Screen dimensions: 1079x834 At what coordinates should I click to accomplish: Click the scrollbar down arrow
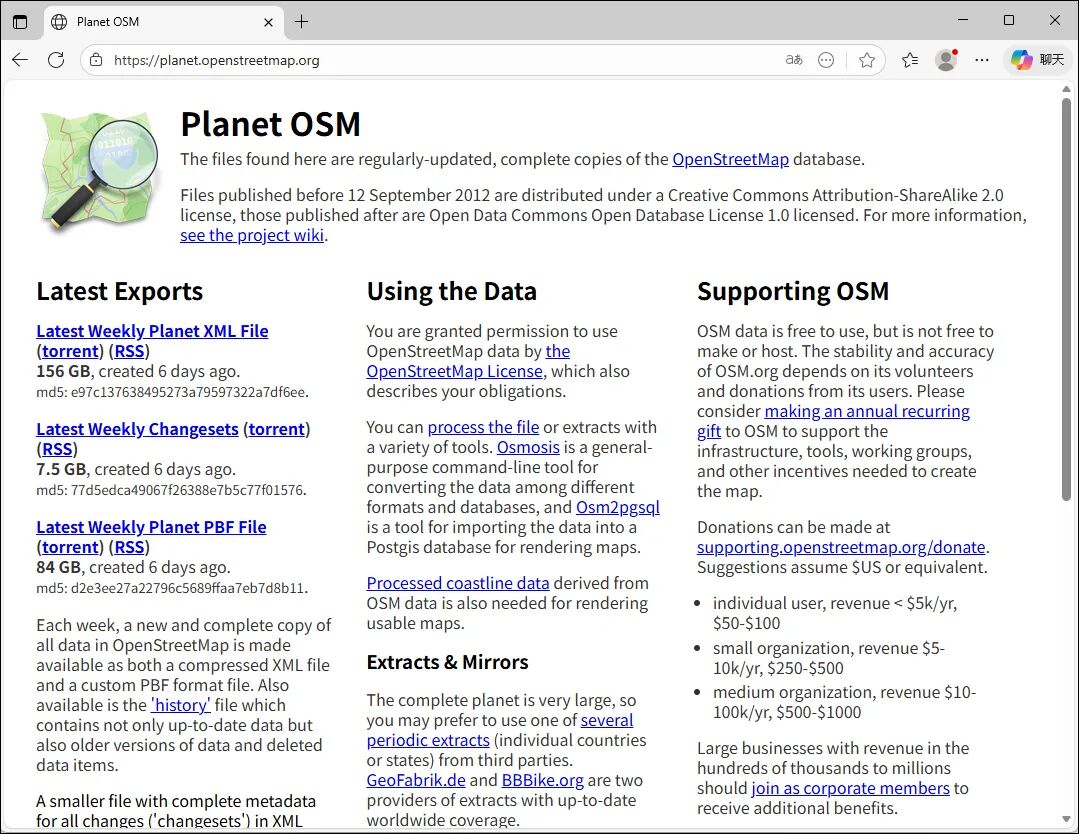[x=1066, y=820]
